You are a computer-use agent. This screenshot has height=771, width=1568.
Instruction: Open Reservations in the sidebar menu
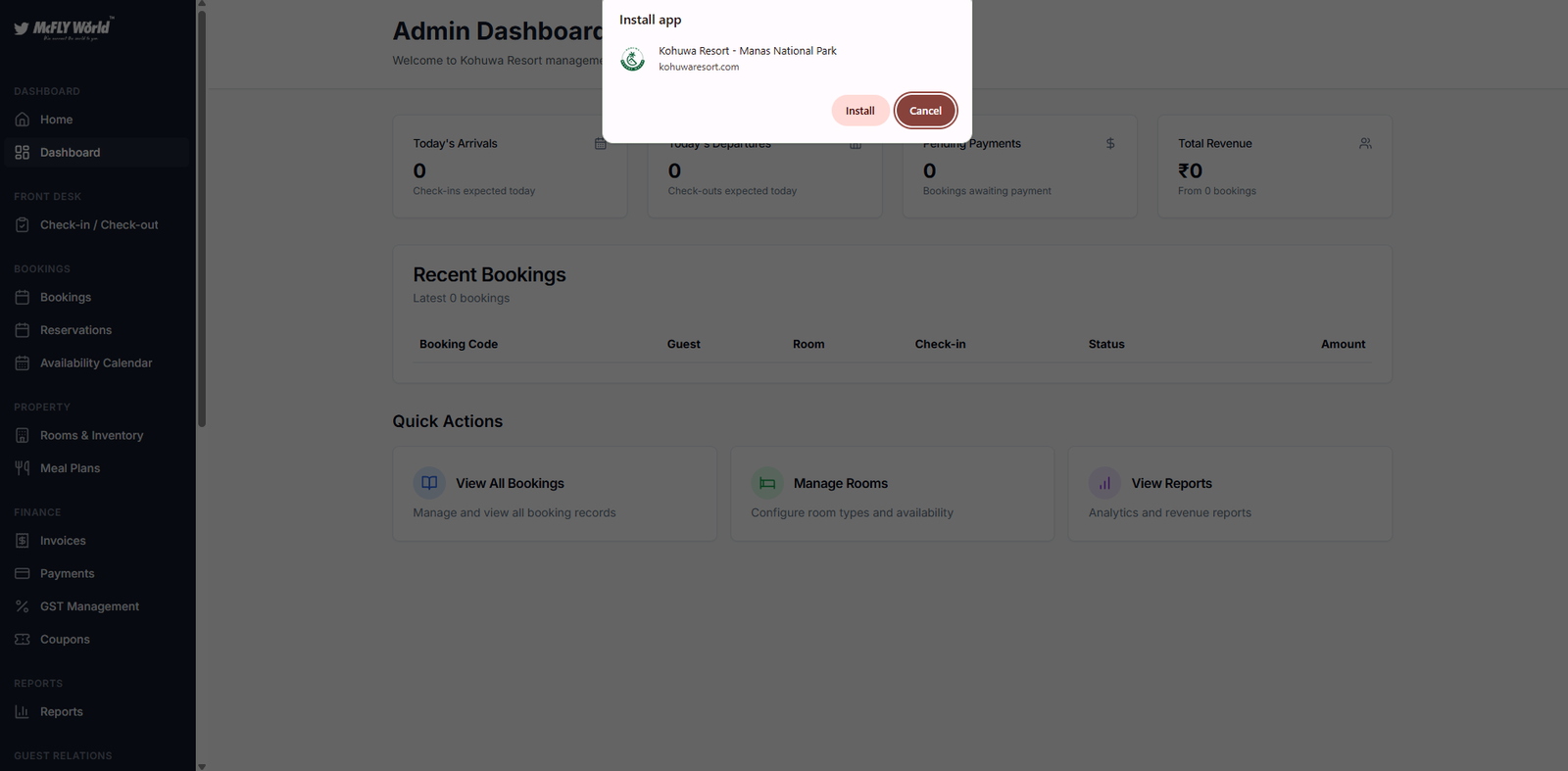click(x=96, y=330)
